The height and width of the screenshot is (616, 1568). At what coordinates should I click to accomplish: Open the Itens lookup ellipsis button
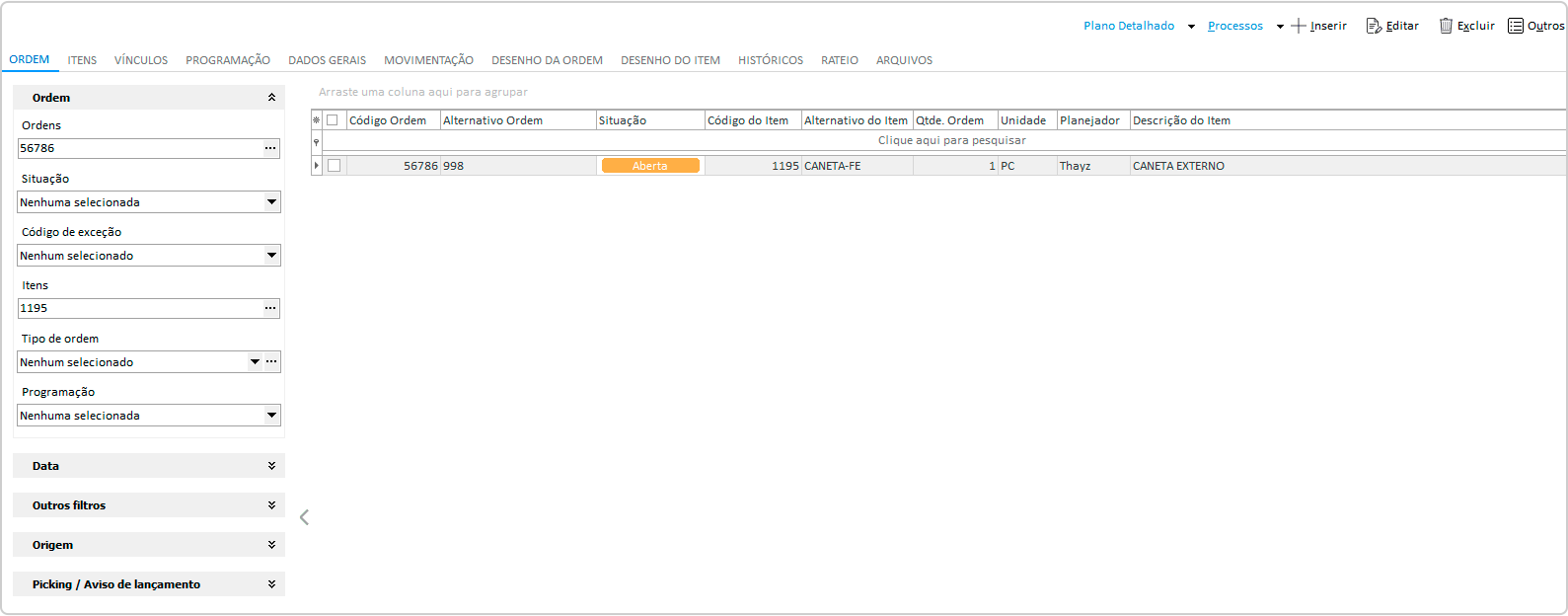click(x=270, y=308)
